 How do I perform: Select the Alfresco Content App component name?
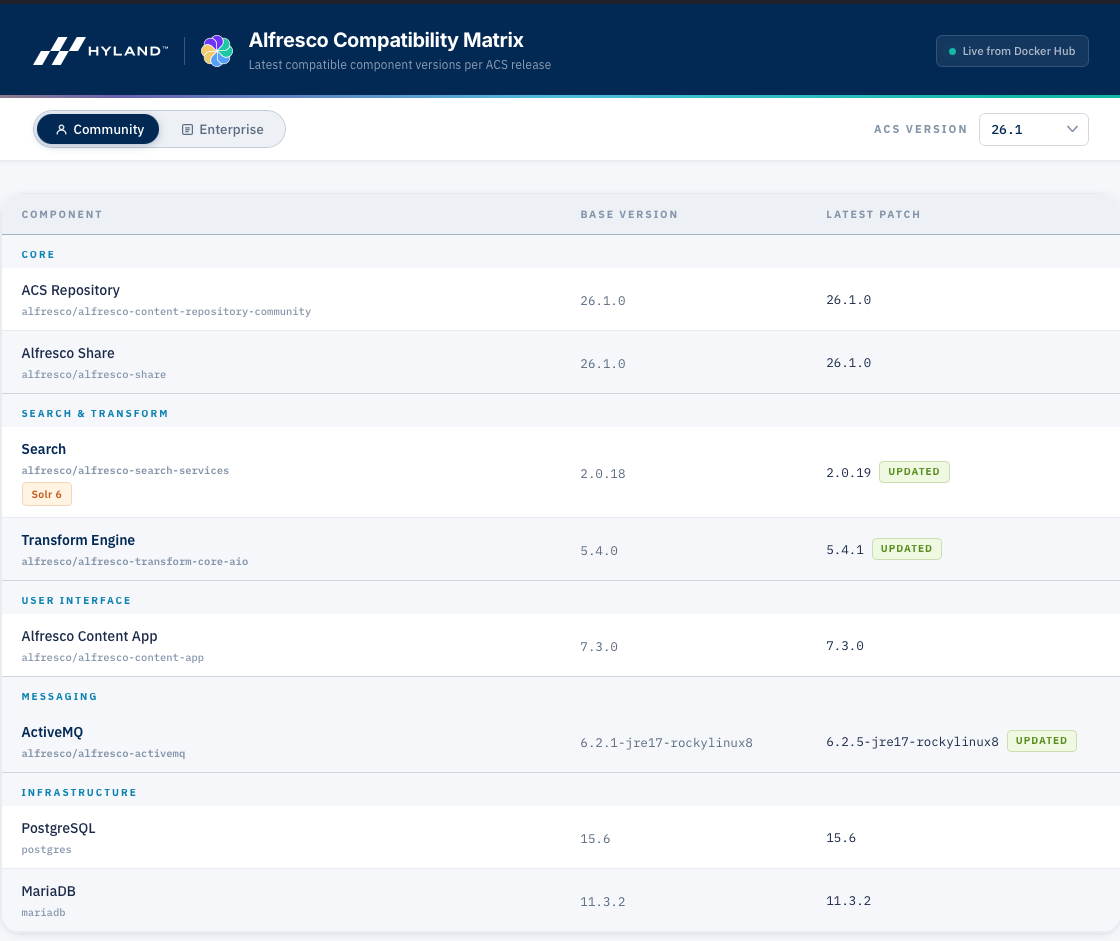pos(89,636)
